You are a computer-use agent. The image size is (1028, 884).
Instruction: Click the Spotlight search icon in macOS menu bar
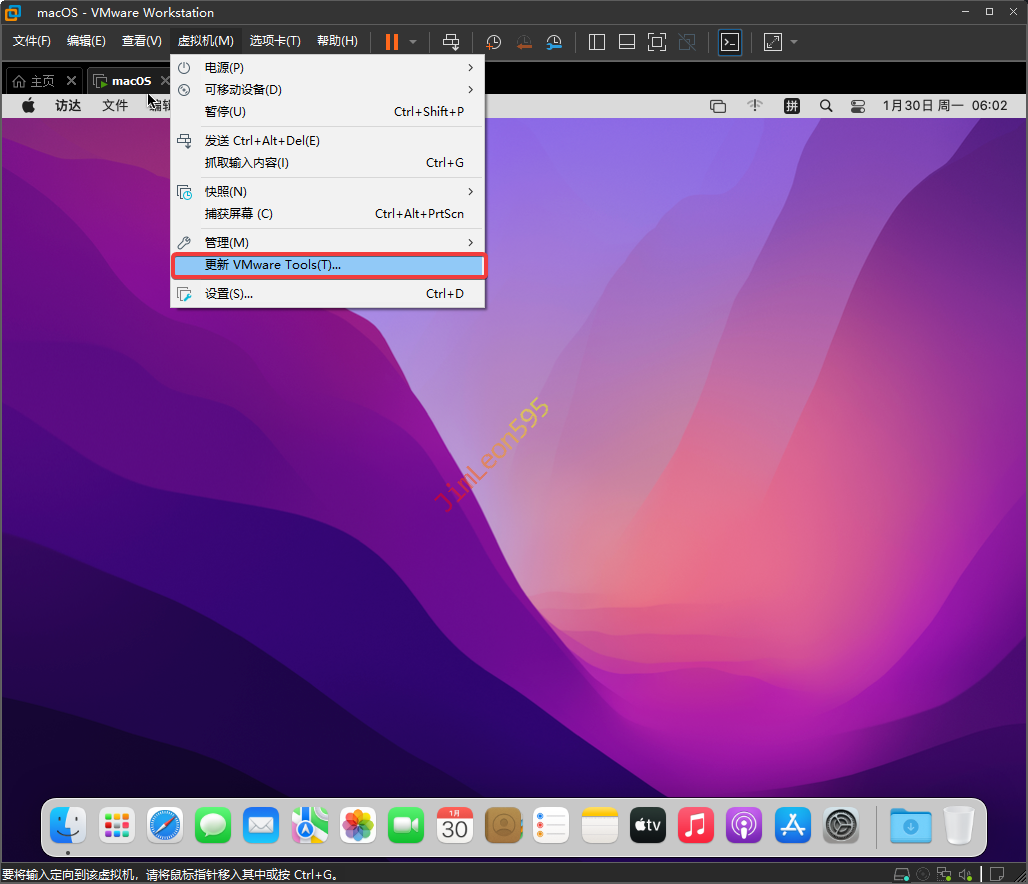[826, 106]
